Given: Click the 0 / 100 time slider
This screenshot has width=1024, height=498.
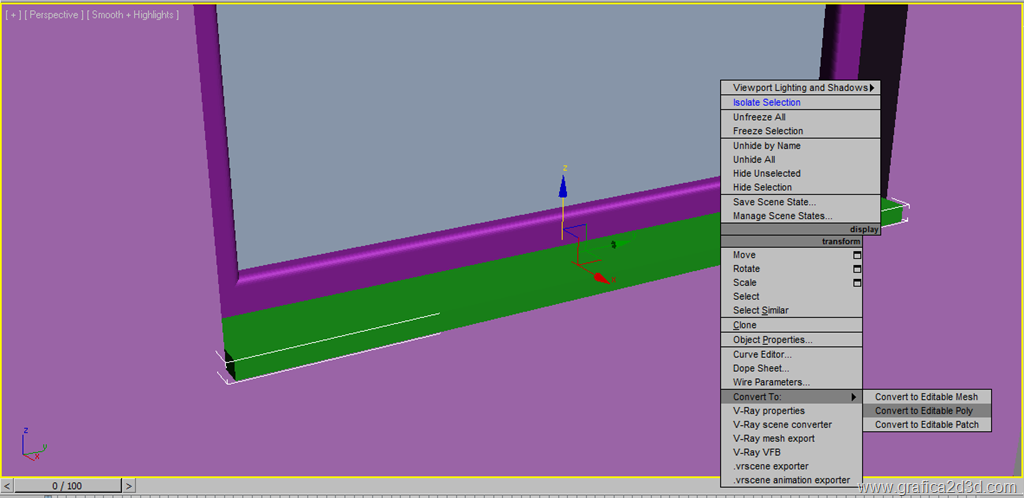Looking at the screenshot, I should pos(68,486).
